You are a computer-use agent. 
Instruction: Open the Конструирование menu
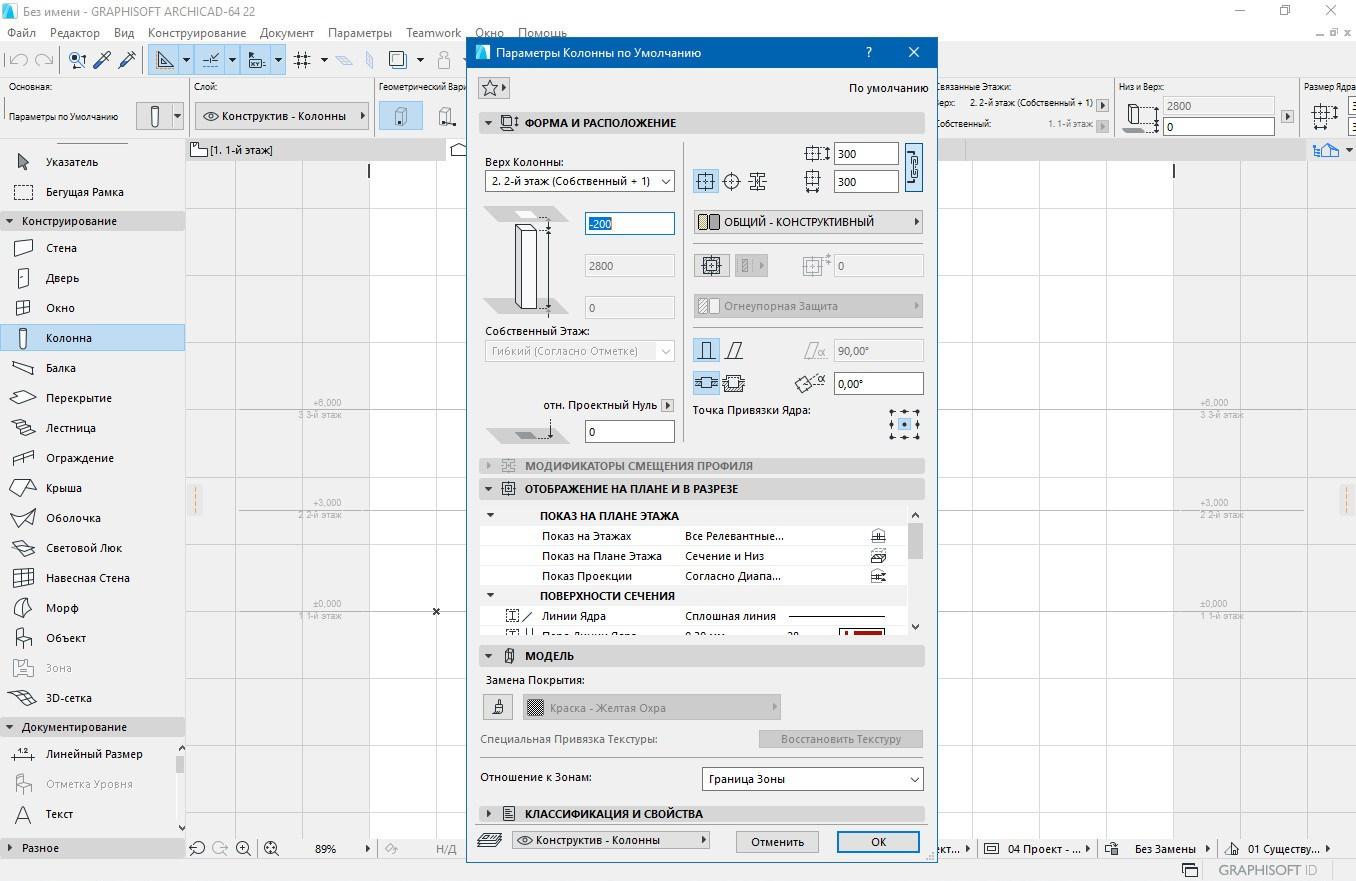197,33
